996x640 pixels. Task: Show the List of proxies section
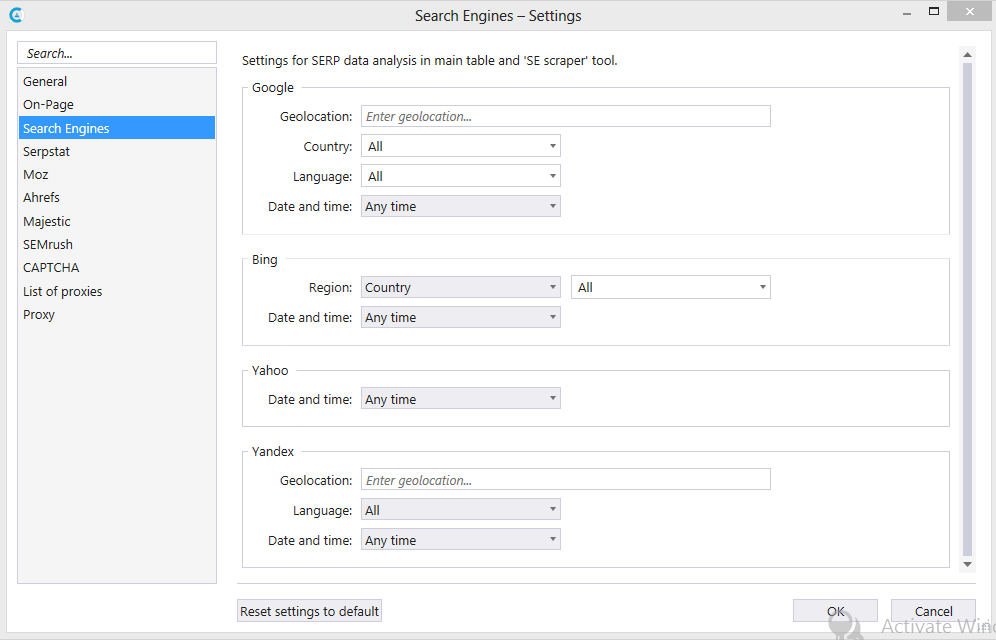click(62, 291)
